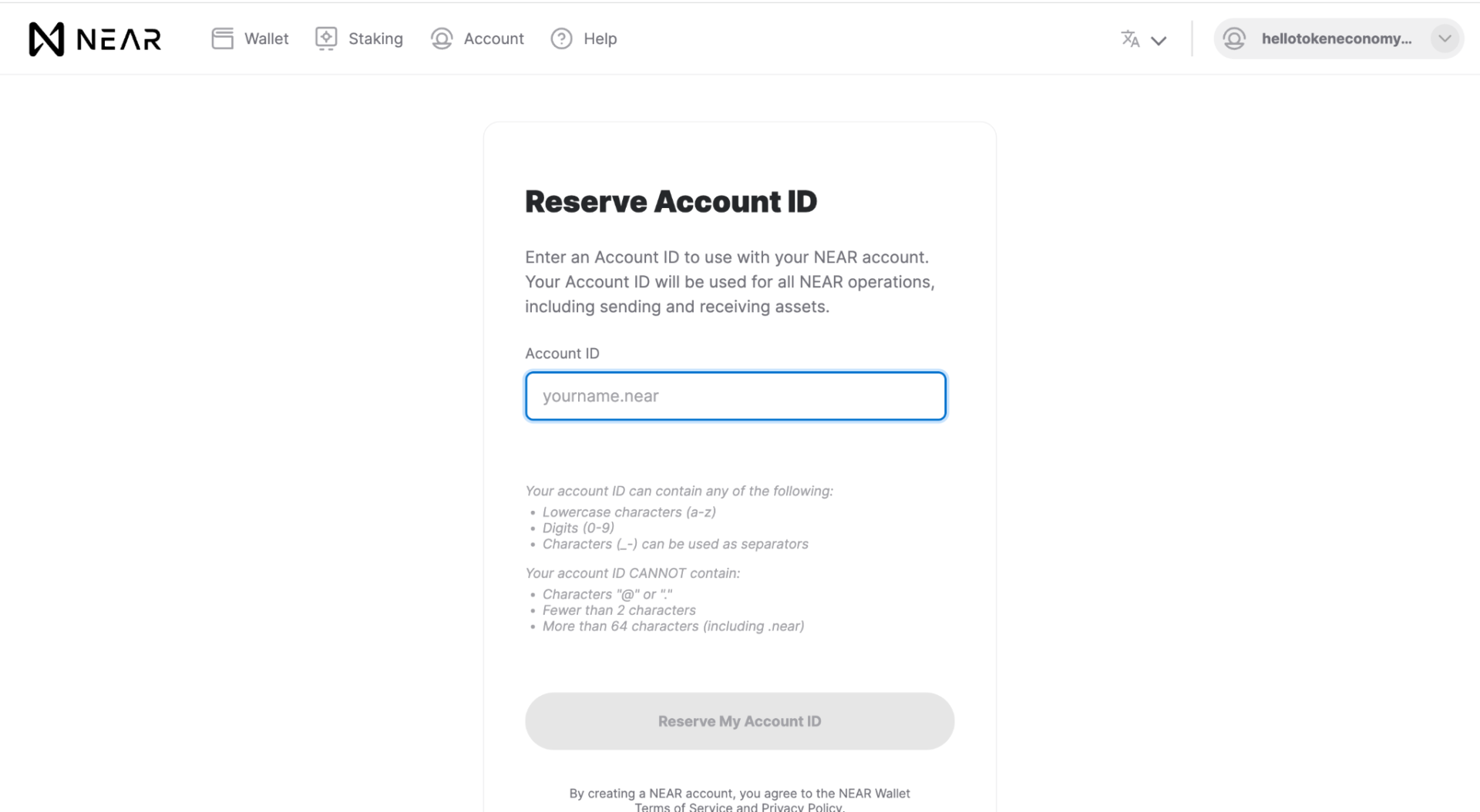The image size is (1480, 812).
Task: Open the account switcher dropdown arrow
Action: [x=1445, y=39]
